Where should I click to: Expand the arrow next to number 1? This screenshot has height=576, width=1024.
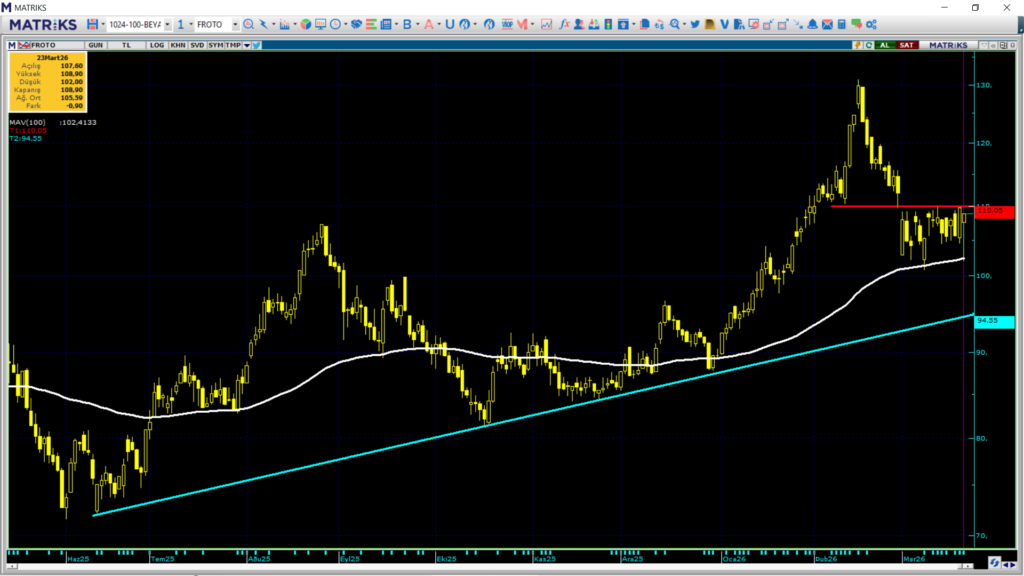[x=191, y=24]
